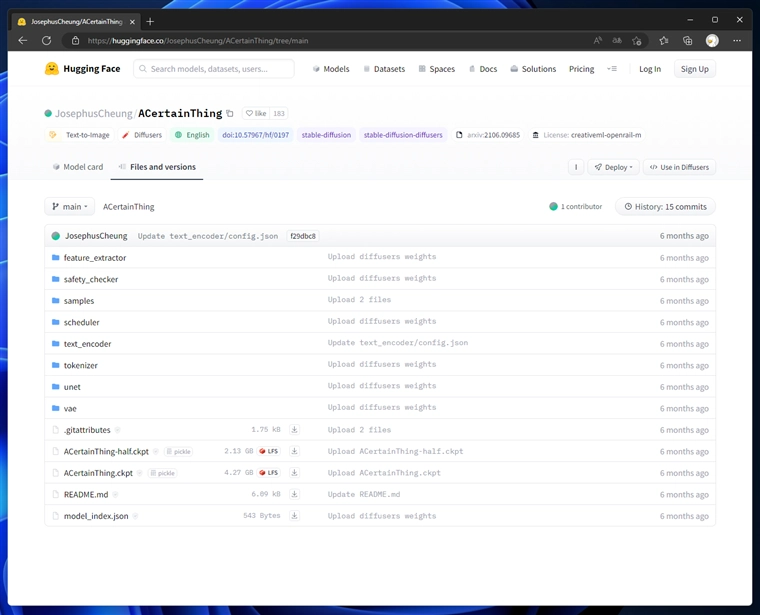The width and height of the screenshot is (760, 615).
Task: Open browser collections icon
Action: point(687,41)
